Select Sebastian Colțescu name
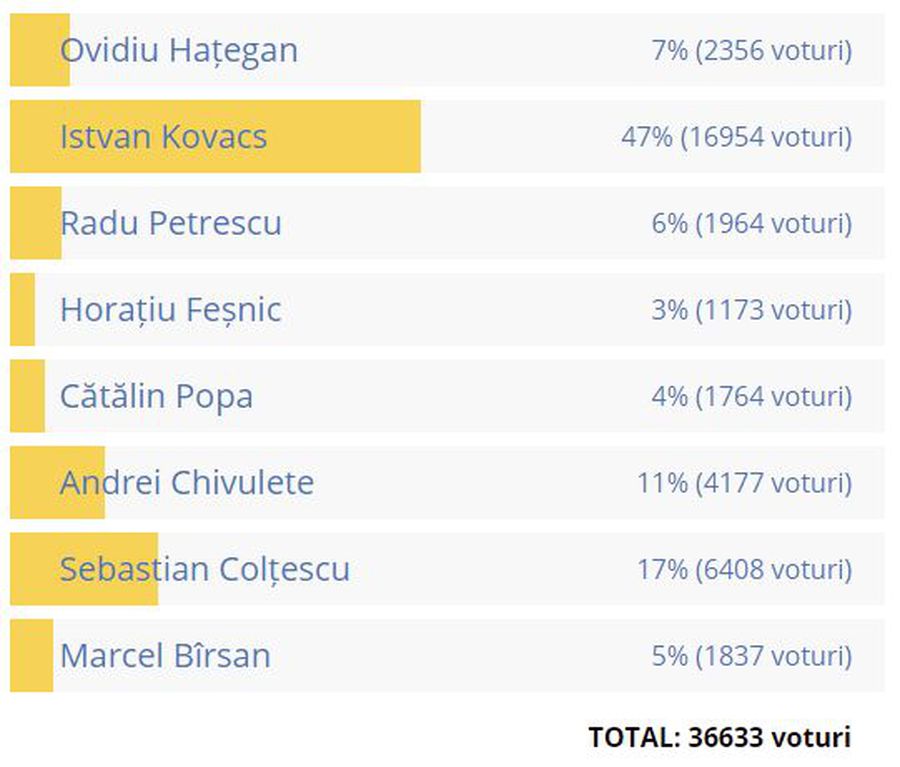 (205, 569)
